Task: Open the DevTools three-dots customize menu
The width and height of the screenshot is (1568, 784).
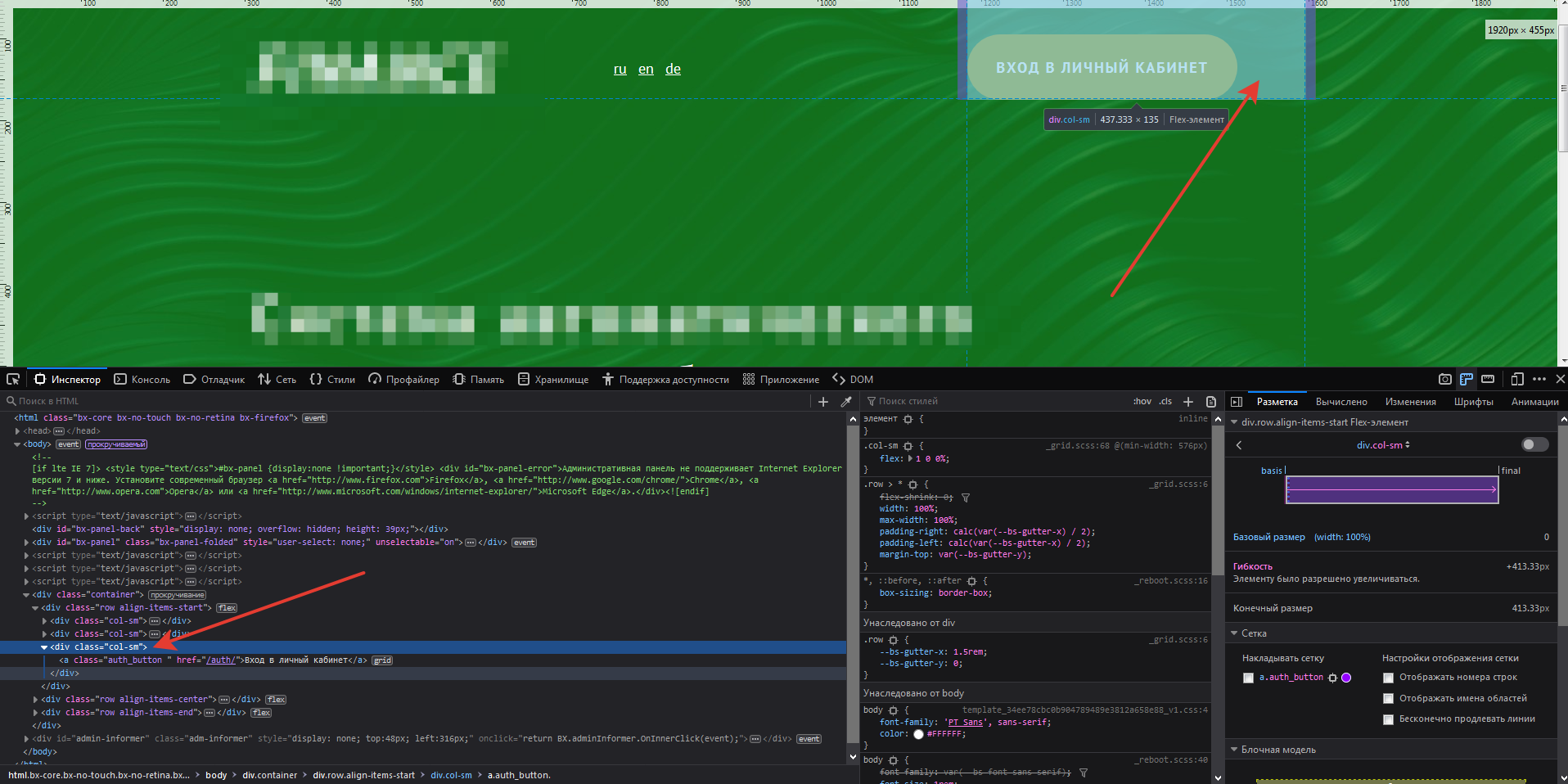Action: 1539,379
